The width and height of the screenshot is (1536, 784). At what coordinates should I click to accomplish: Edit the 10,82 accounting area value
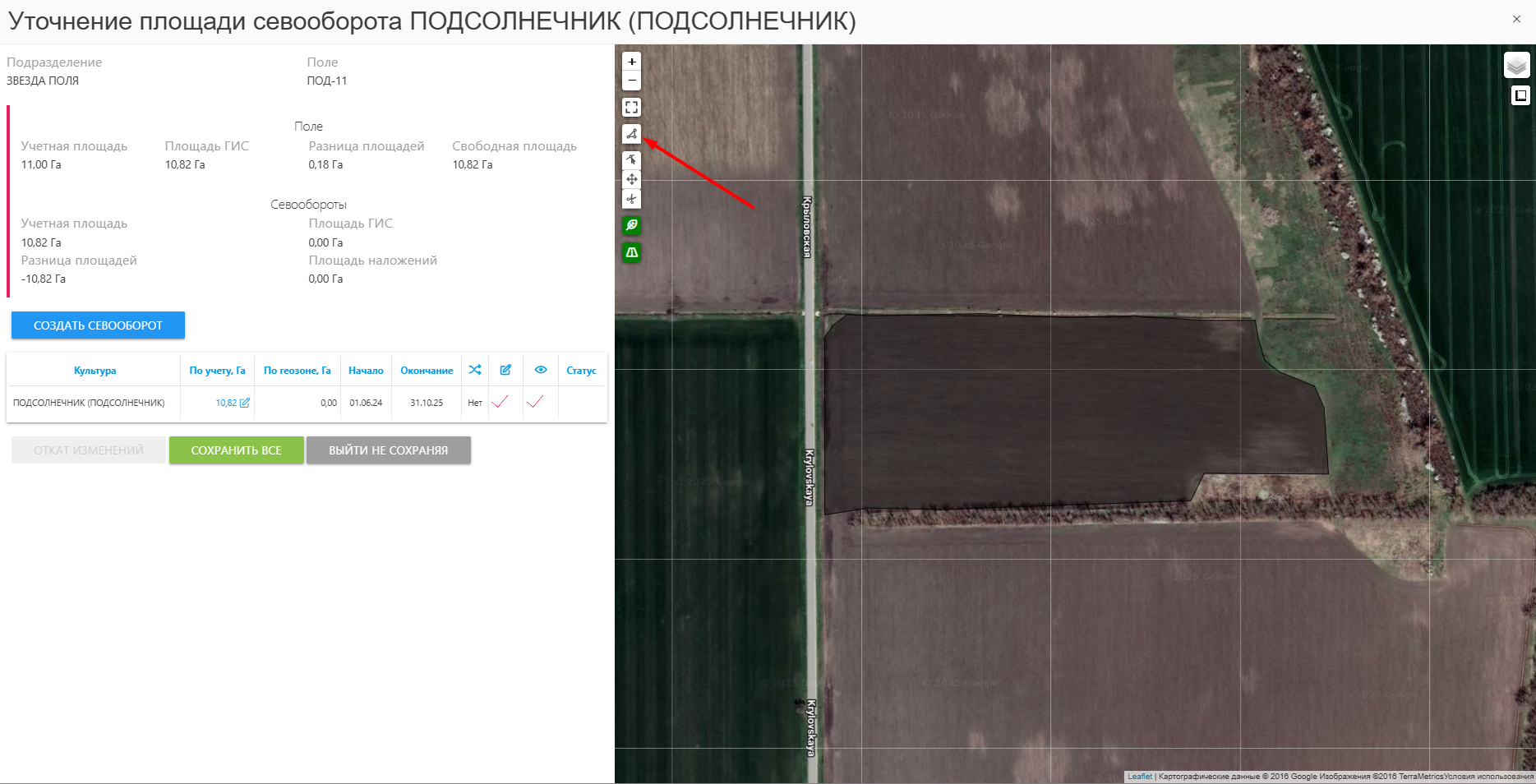(244, 403)
